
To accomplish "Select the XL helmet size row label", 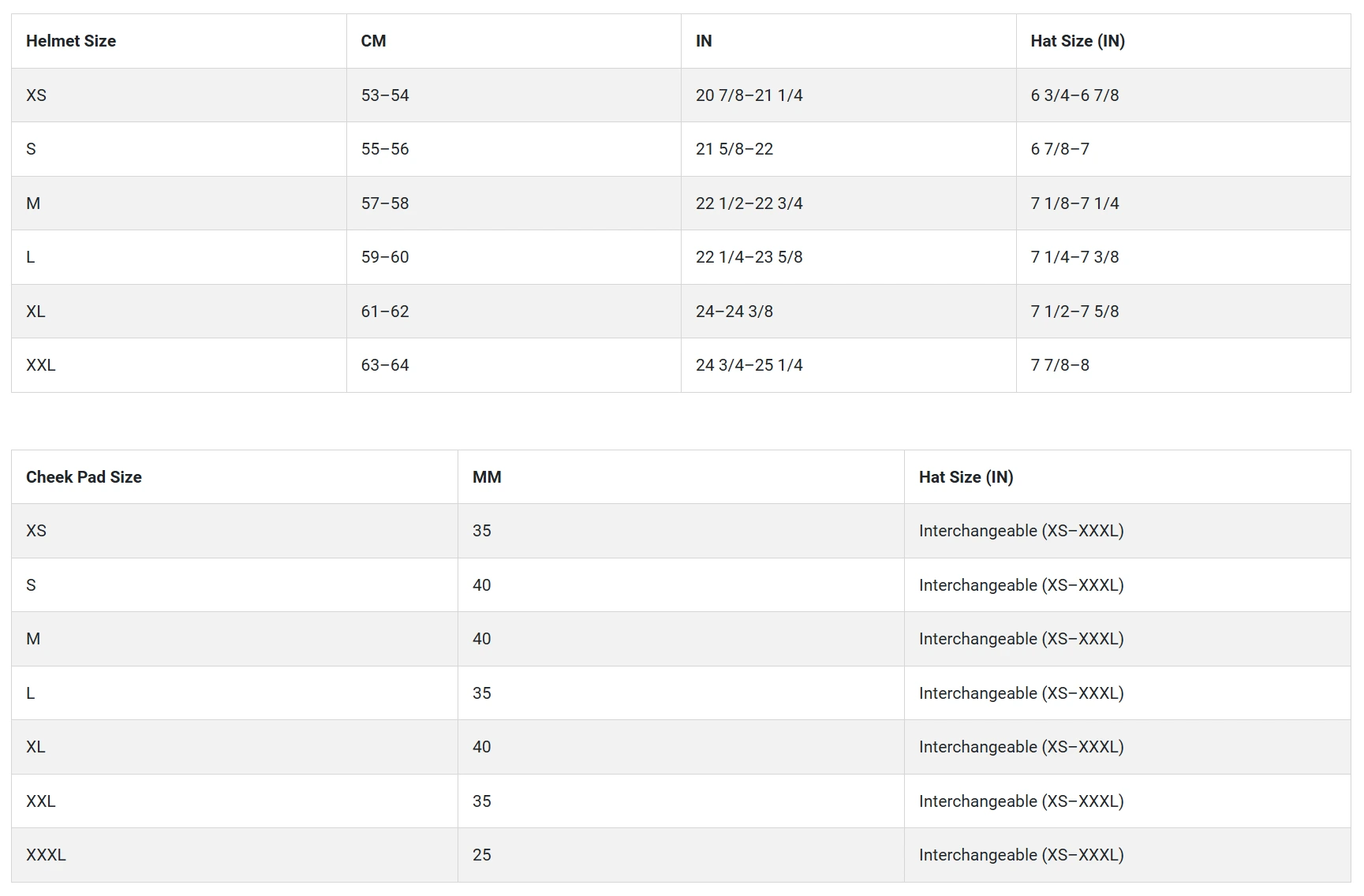I will point(36,312).
